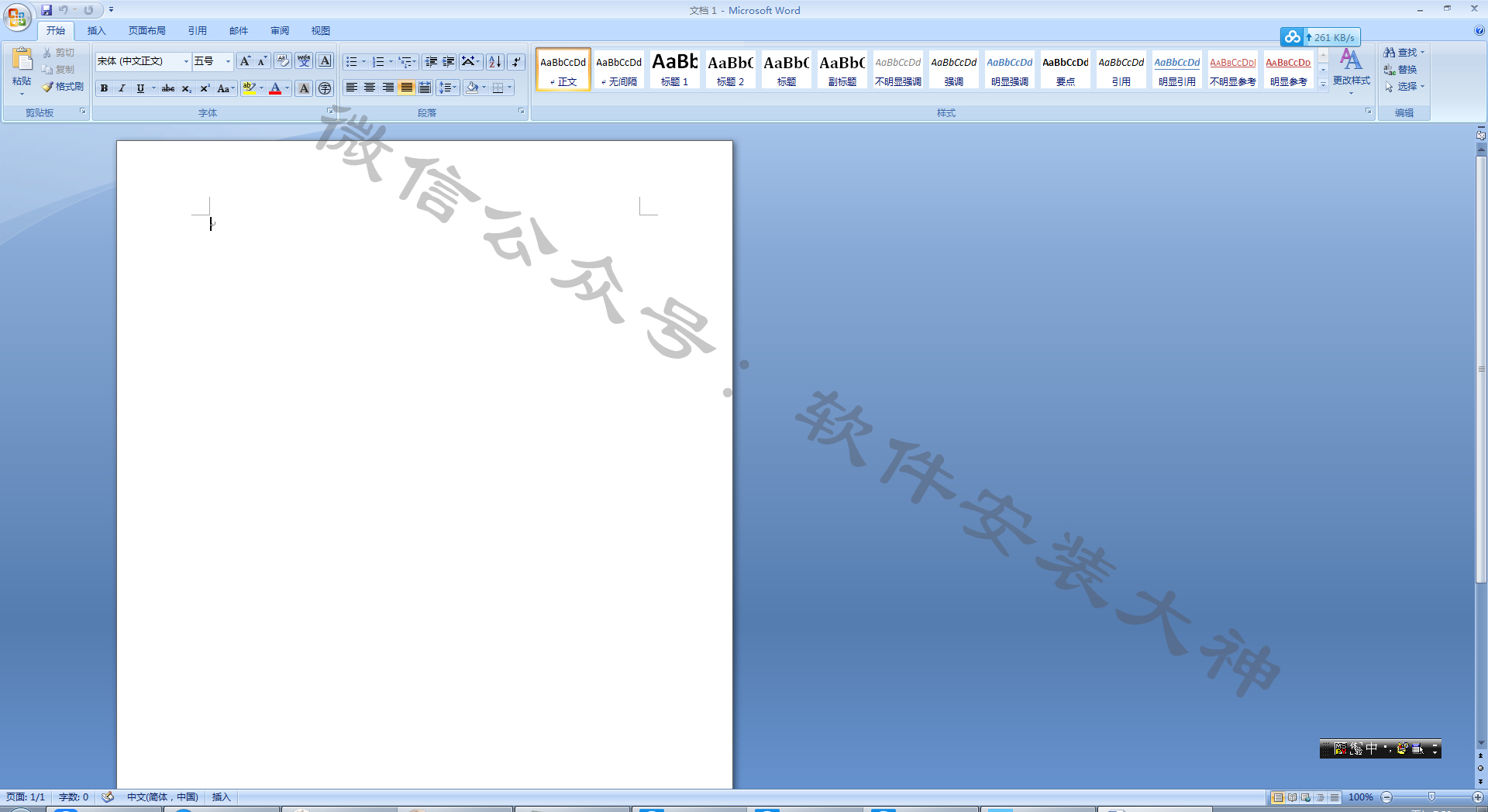Expand the bullets list dropdown arrow
Screen dimensions: 1488x812
363,61
